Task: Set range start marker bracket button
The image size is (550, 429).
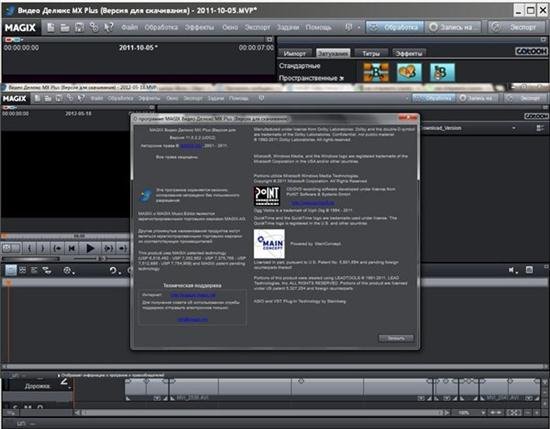Action: point(29,248)
